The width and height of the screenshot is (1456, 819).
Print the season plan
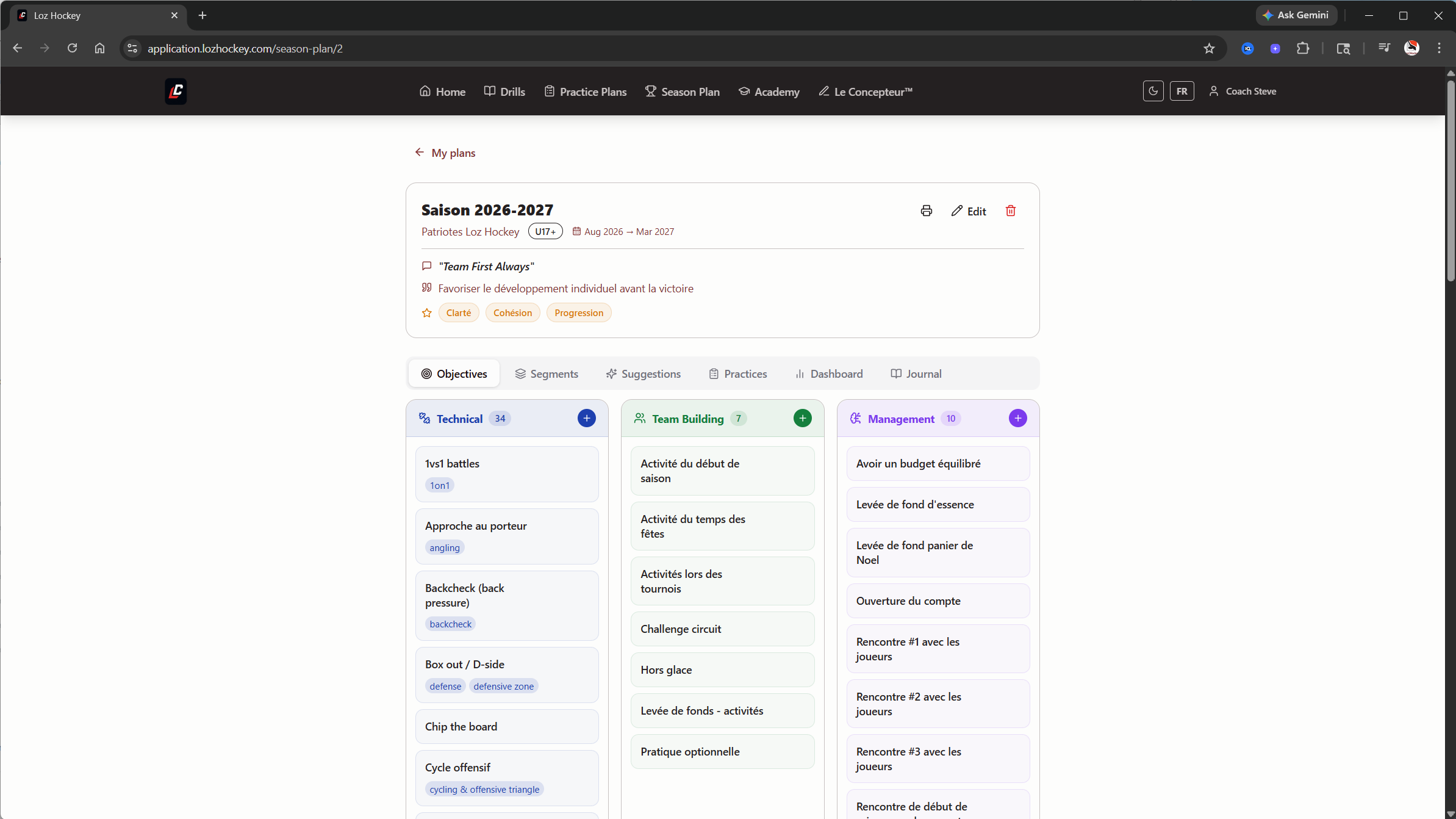(926, 211)
